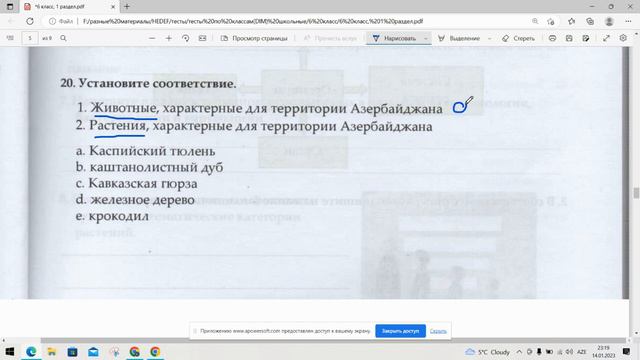Print the PDF document
640x360 pixels.
552,38
